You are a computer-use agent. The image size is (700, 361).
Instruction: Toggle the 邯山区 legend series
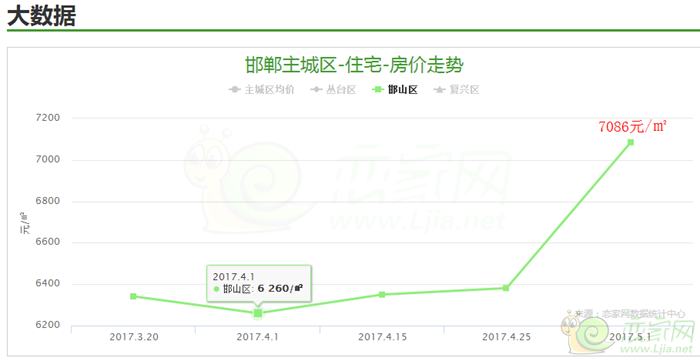(x=395, y=90)
